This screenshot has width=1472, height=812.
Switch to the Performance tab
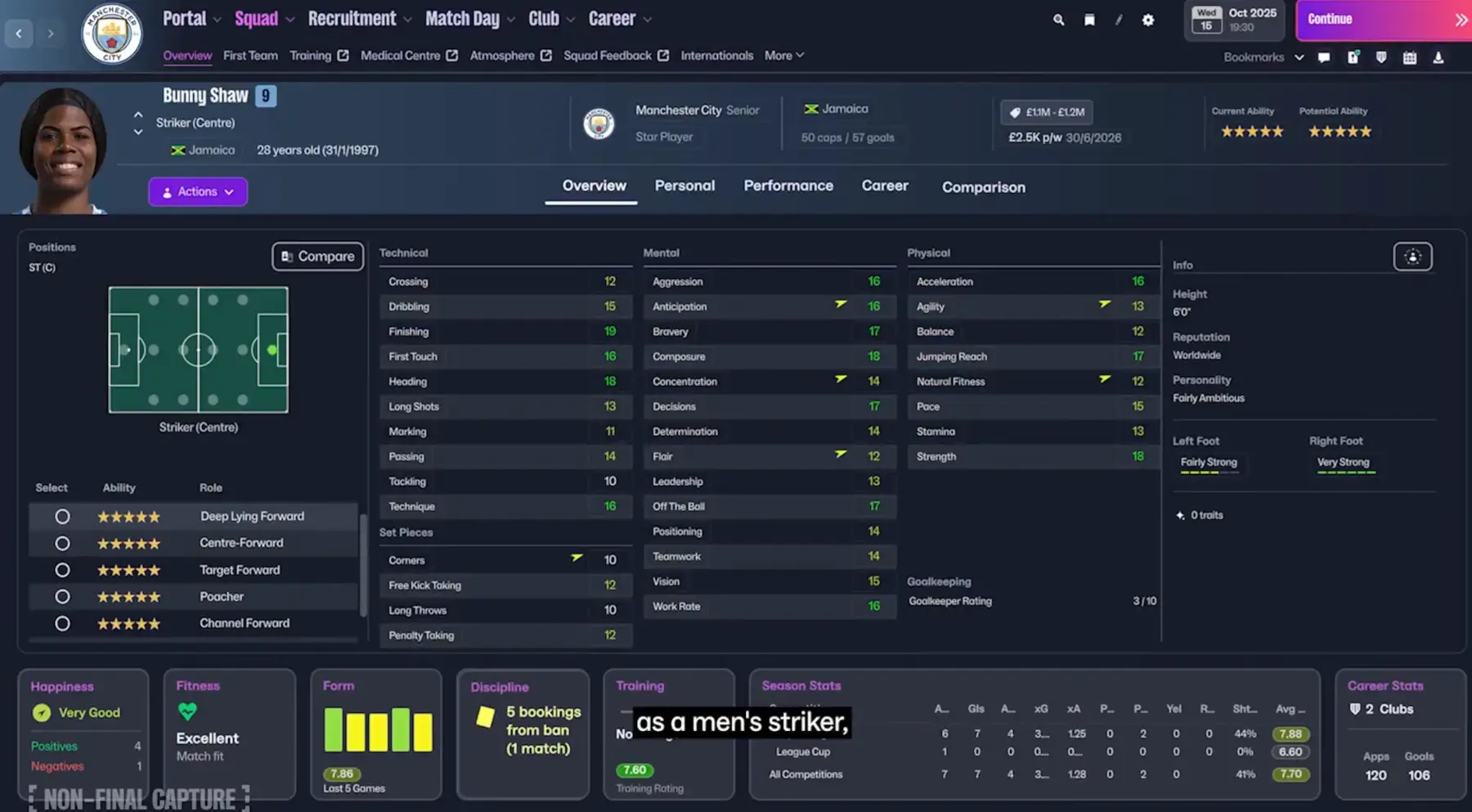(788, 186)
